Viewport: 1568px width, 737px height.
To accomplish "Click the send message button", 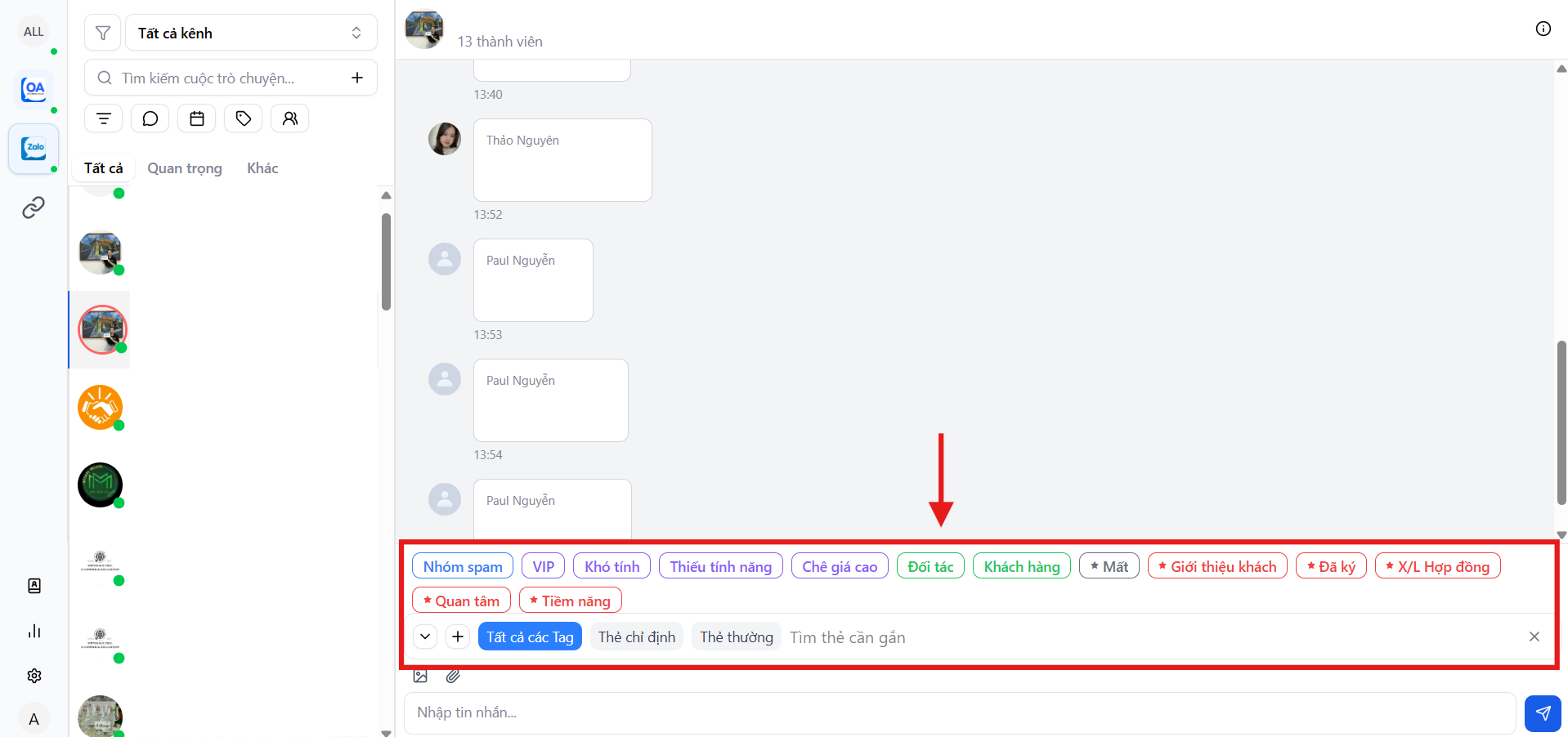I will point(1542,713).
